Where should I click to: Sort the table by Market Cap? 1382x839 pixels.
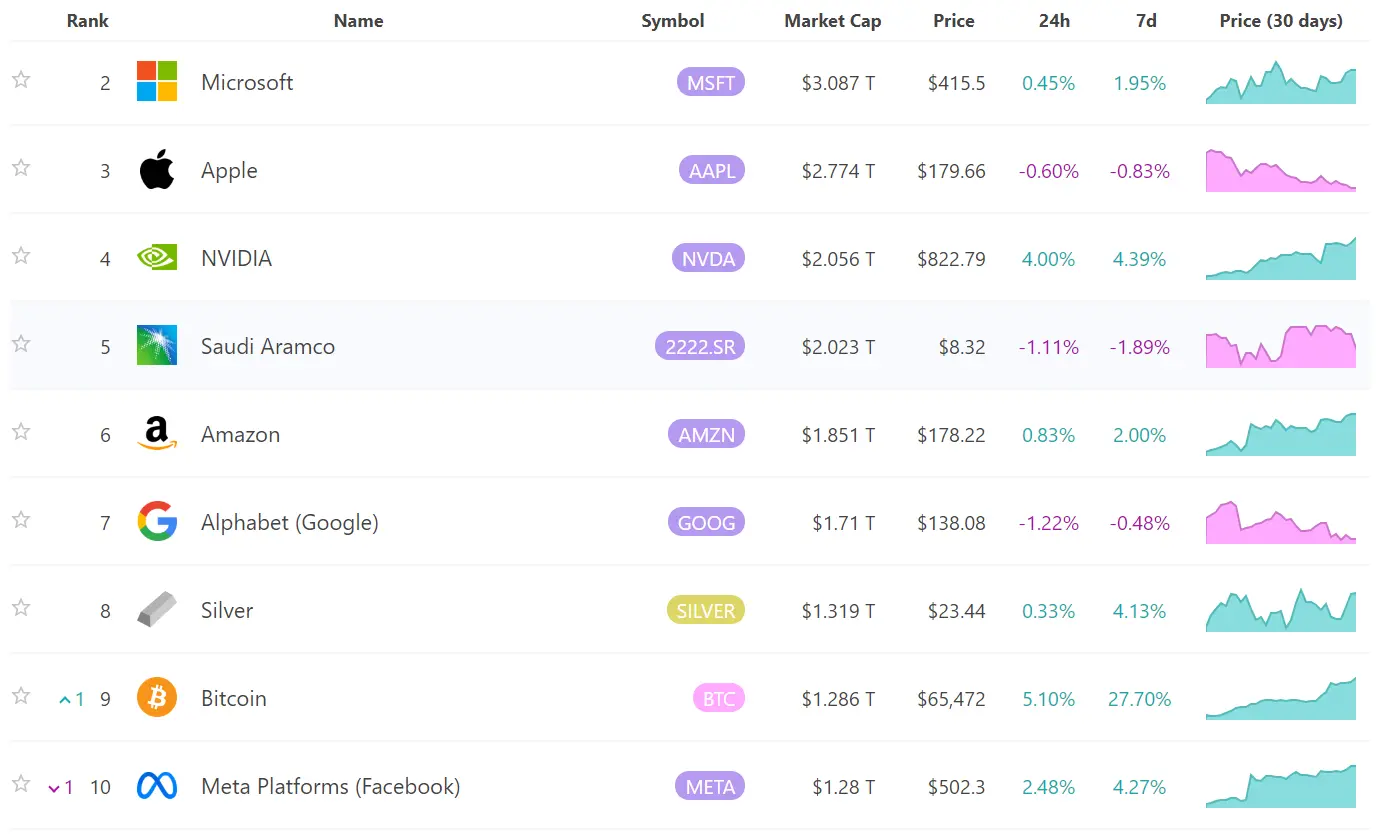[833, 20]
